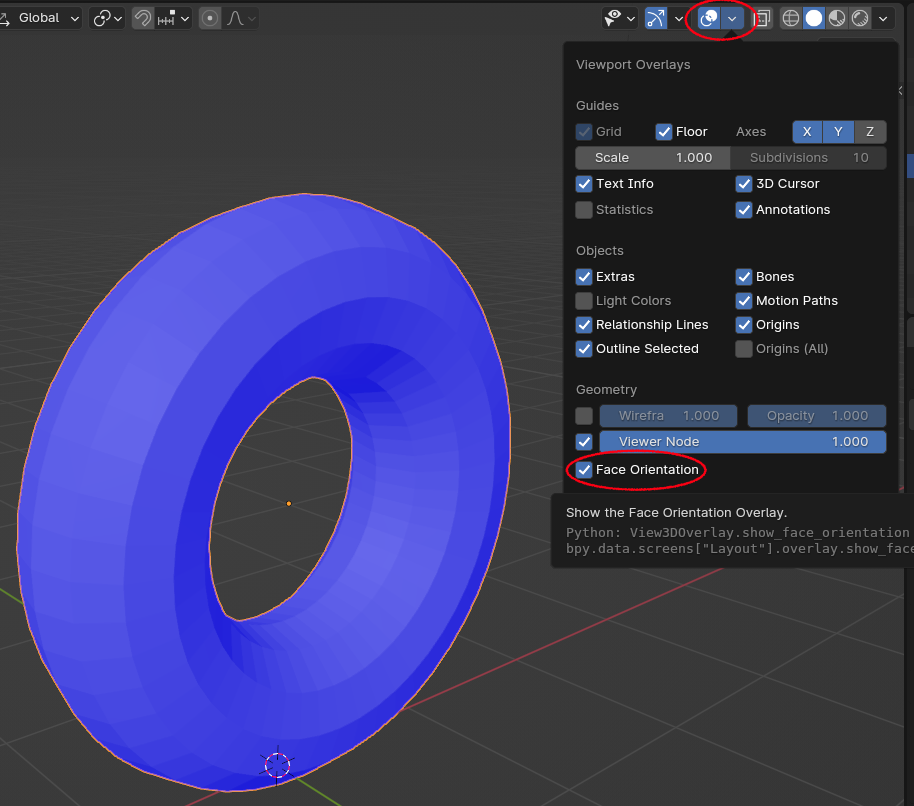914x806 pixels.
Task: Uncheck the Viewer Node checkbox
Action: (584, 442)
